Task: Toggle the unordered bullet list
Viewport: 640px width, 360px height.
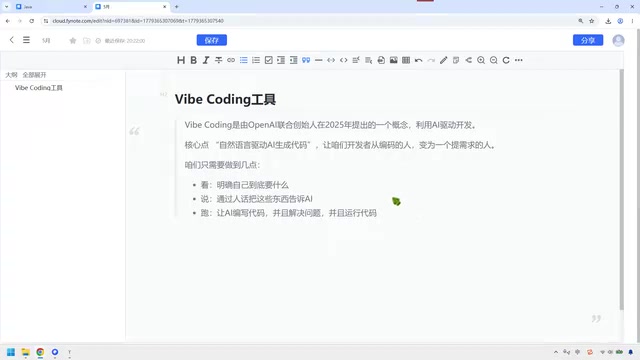Action: (244, 60)
